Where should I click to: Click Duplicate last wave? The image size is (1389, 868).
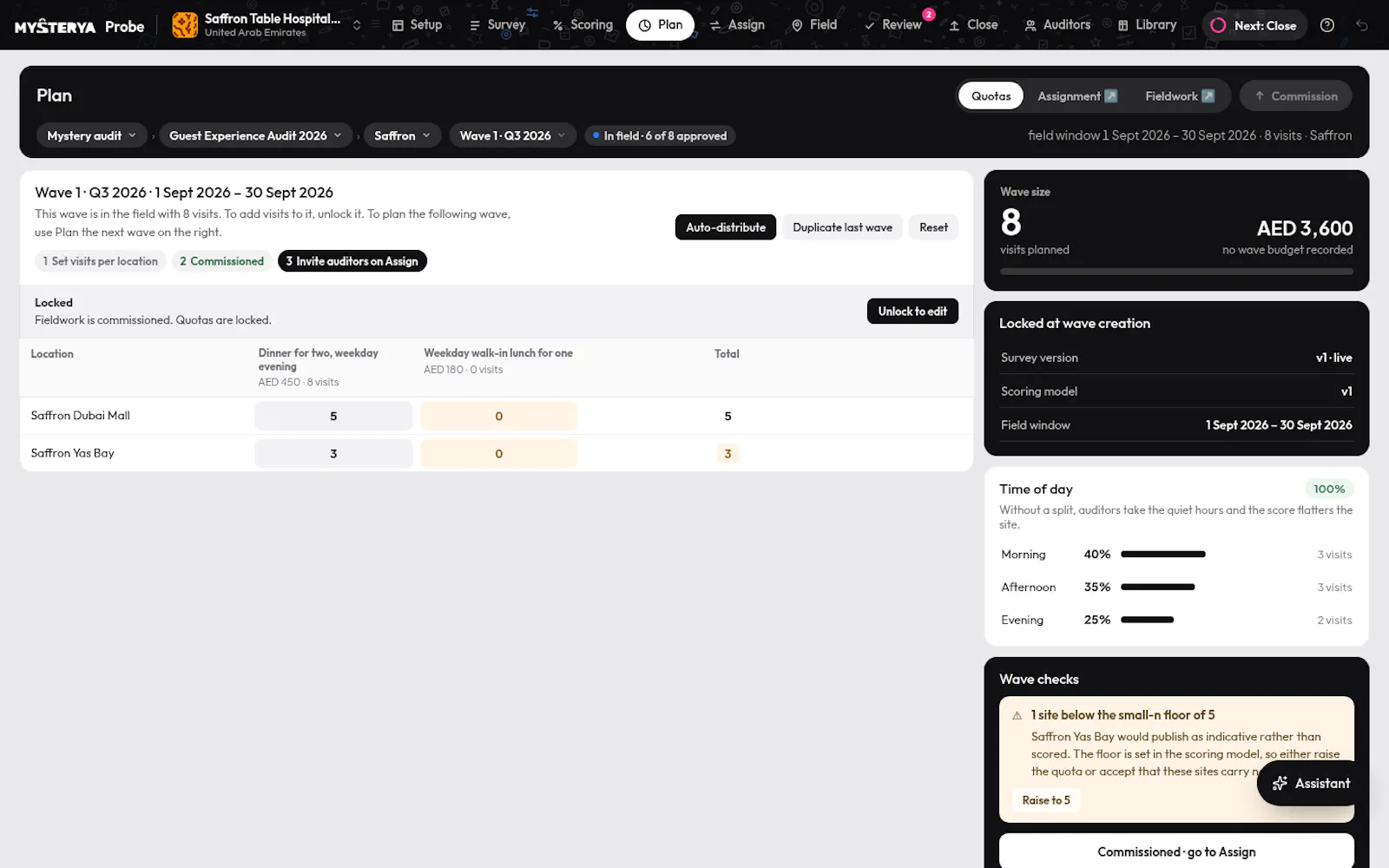(x=842, y=227)
